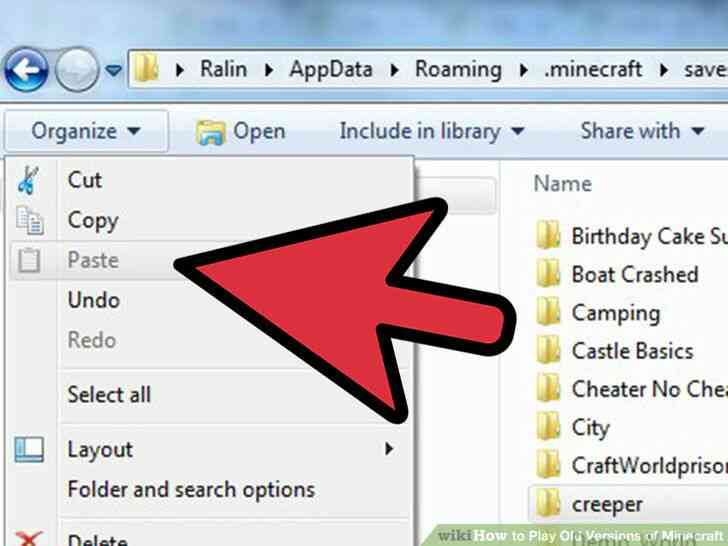Select the CraftWorldprison folder name

pyautogui.click(x=650, y=466)
